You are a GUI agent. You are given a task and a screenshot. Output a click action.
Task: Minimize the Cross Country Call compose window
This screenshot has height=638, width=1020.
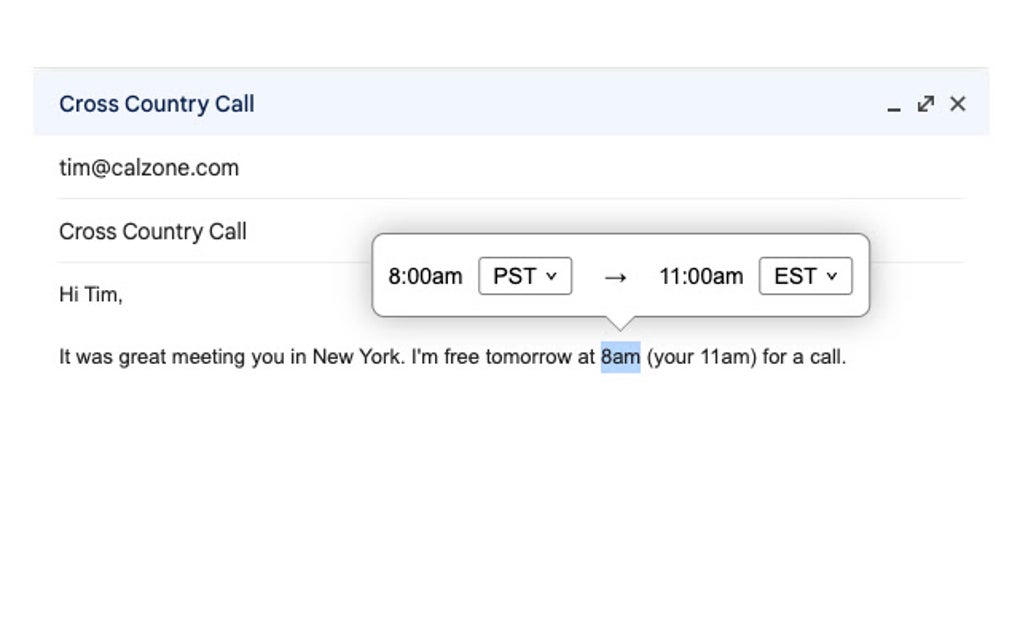click(x=894, y=106)
